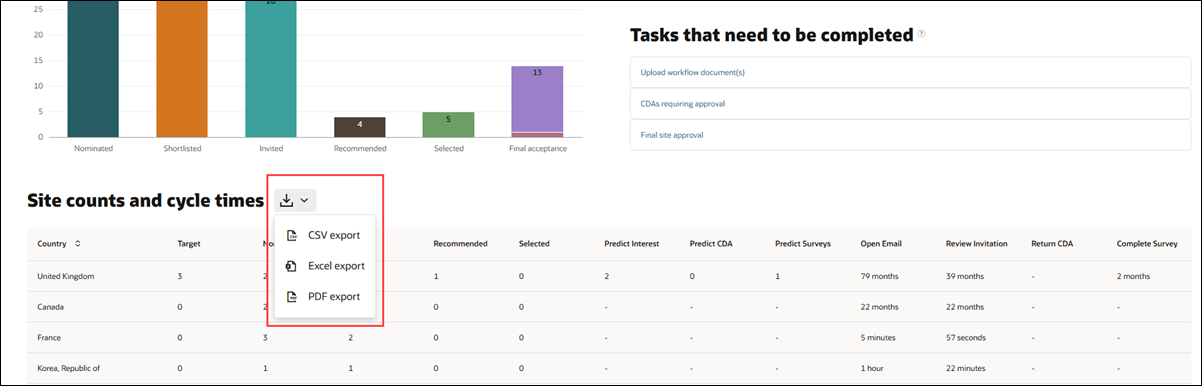Select CSV export from the menu
This screenshot has height=386, width=1202.
[x=325, y=235]
